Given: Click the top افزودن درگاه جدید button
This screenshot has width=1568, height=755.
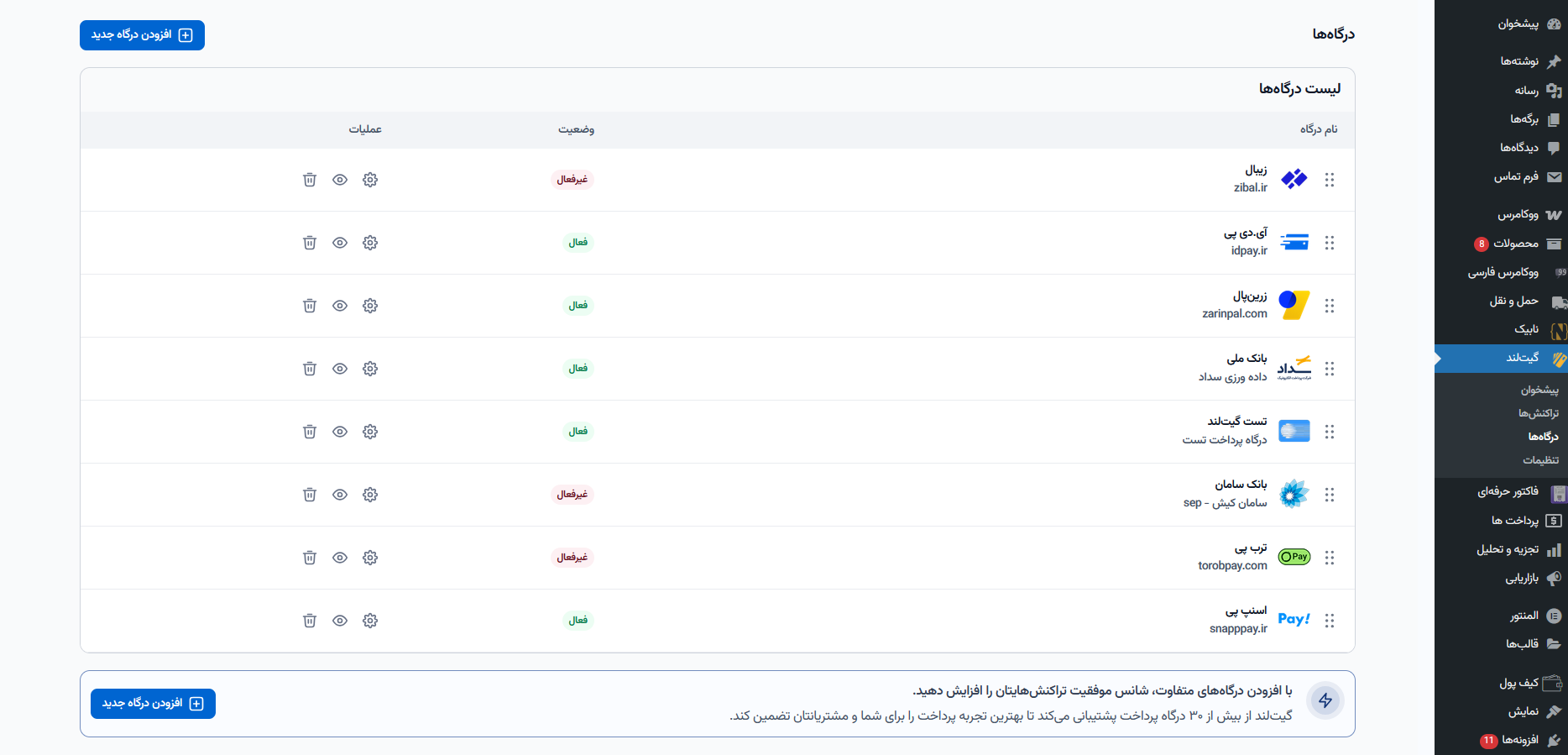Looking at the screenshot, I should coord(142,35).
